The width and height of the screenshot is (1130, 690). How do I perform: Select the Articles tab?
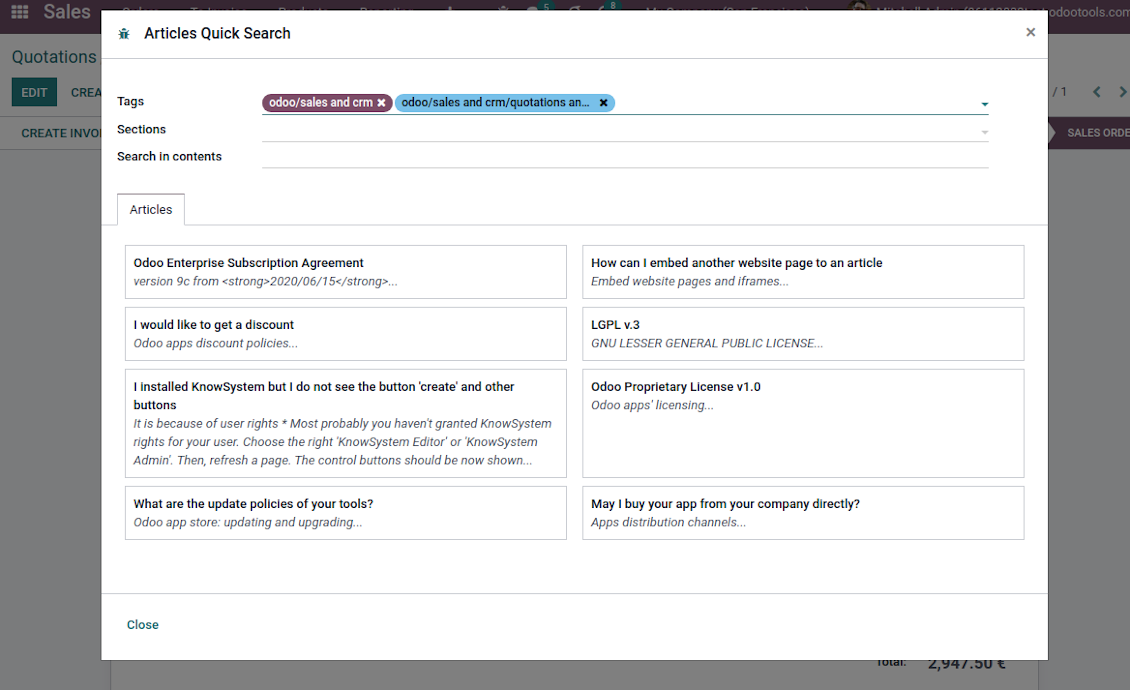click(151, 210)
